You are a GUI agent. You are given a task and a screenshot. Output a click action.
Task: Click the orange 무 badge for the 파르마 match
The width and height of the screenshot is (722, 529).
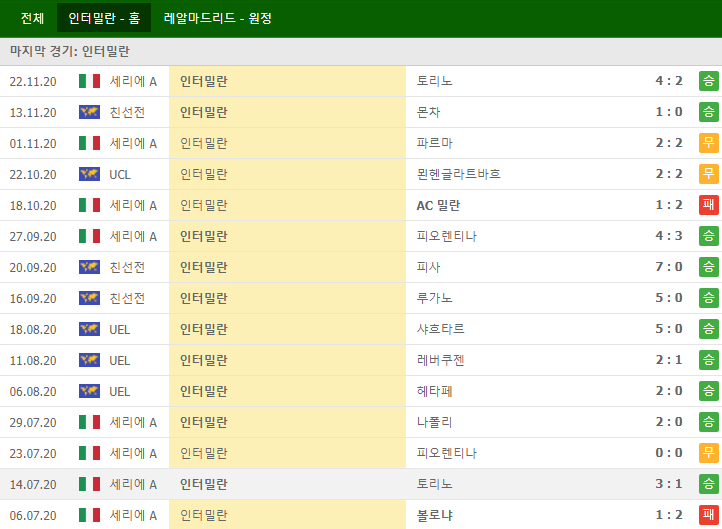(x=709, y=143)
